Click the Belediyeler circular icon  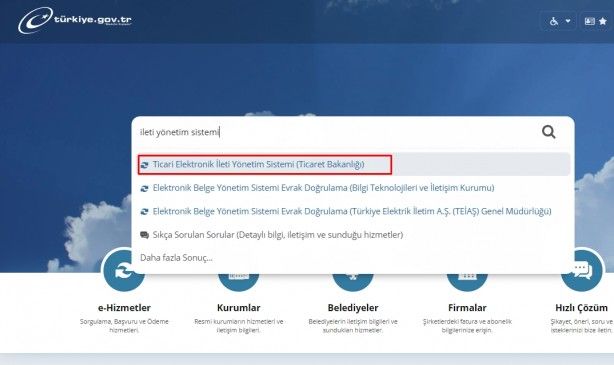353,282
